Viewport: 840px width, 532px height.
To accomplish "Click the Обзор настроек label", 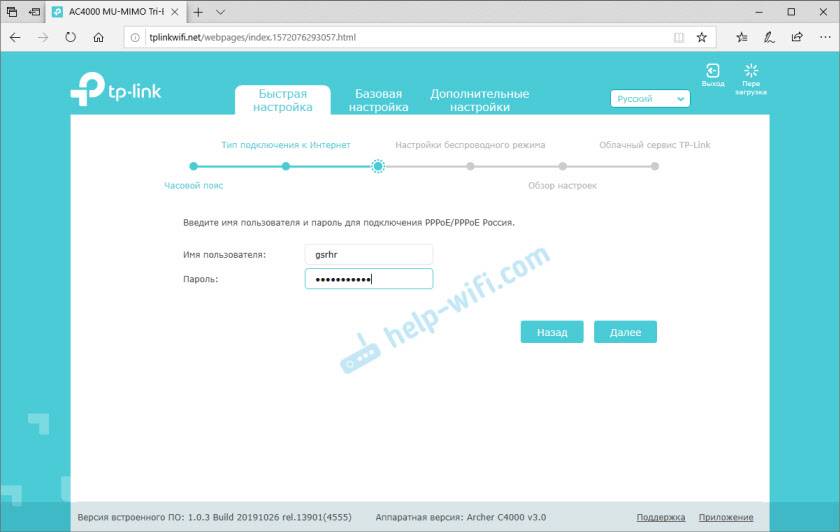I will pos(562,185).
